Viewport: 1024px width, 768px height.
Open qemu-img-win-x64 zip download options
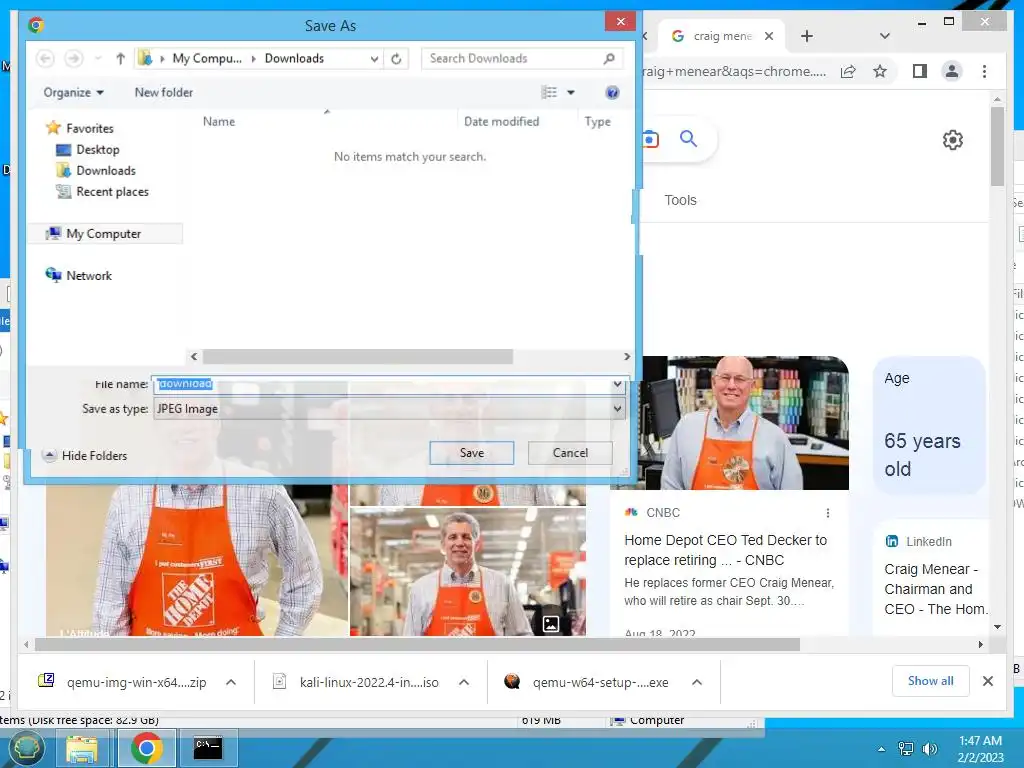pyautogui.click(x=231, y=682)
